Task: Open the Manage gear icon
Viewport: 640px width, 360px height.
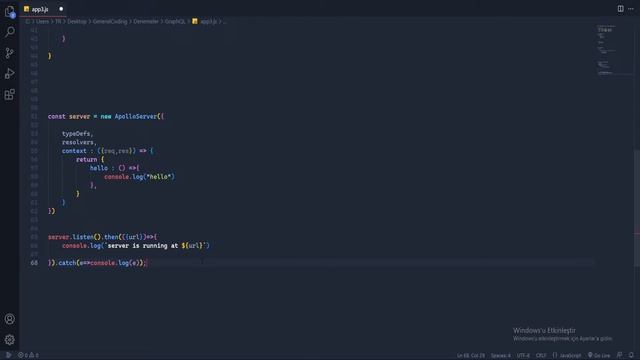Action: 9,340
